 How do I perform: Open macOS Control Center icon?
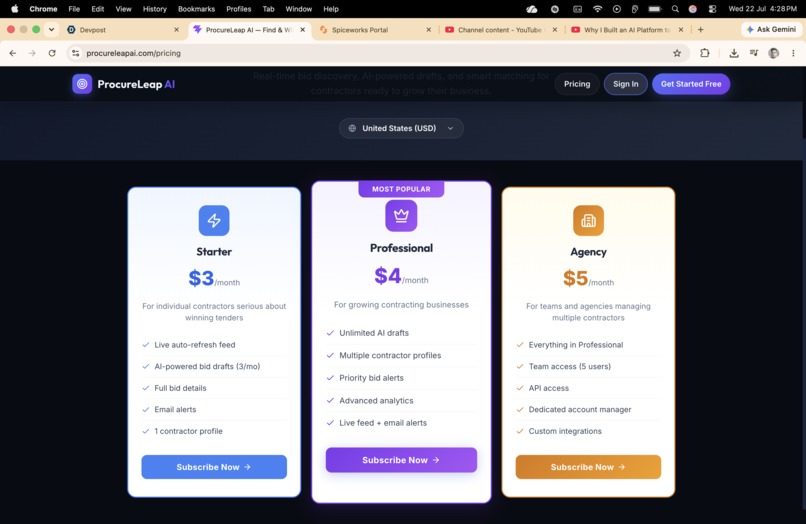[x=712, y=9]
